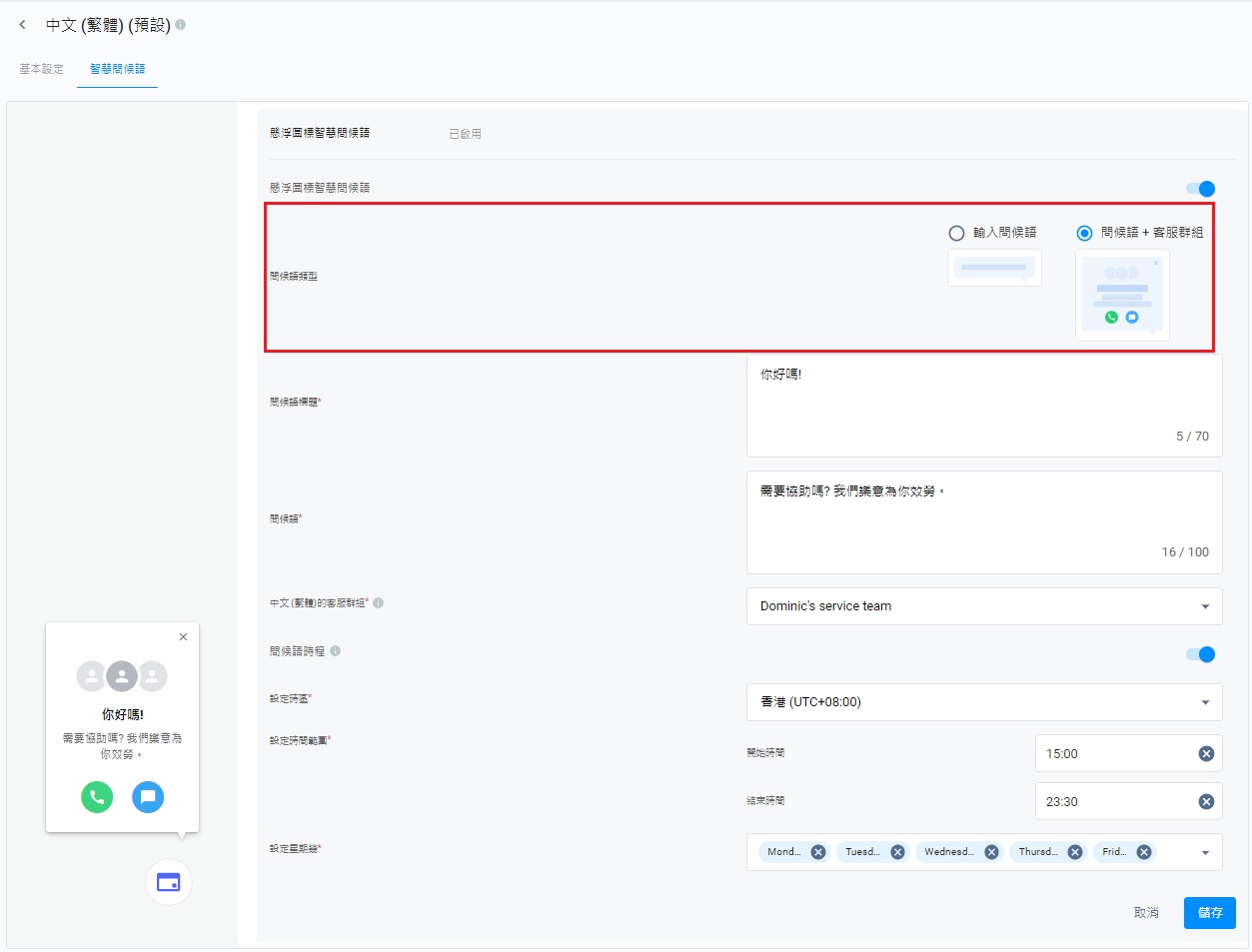The height and width of the screenshot is (952, 1252).
Task: Clear the 23:30 end time
Action: tap(1206, 802)
